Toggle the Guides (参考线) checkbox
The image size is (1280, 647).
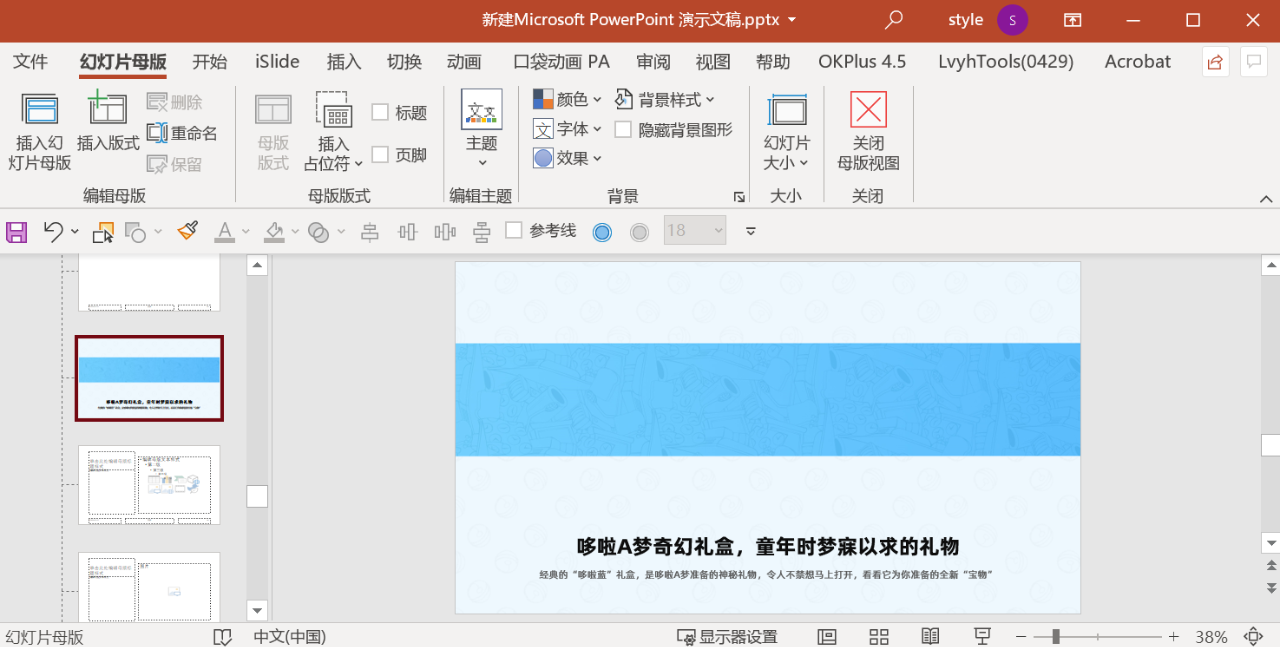tap(514, 230)
